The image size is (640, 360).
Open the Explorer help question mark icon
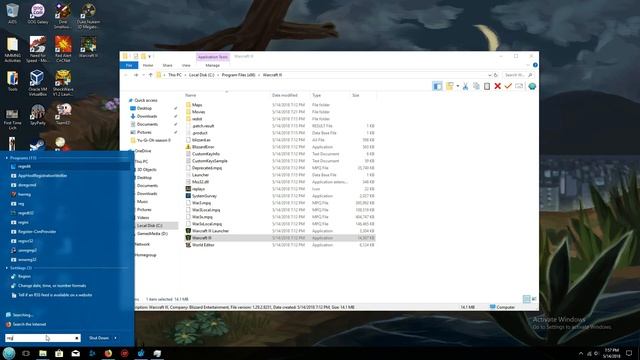(x=535, y=65)
